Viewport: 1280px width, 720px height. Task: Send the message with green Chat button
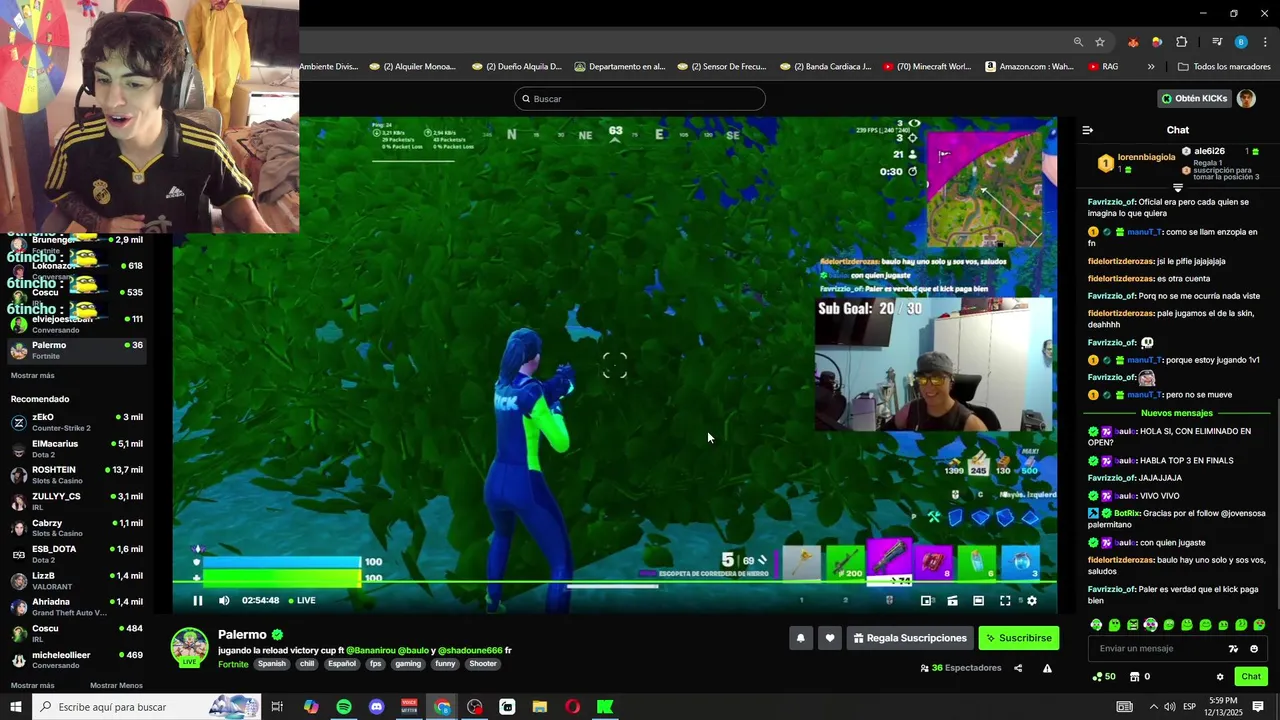[1251, 677]
